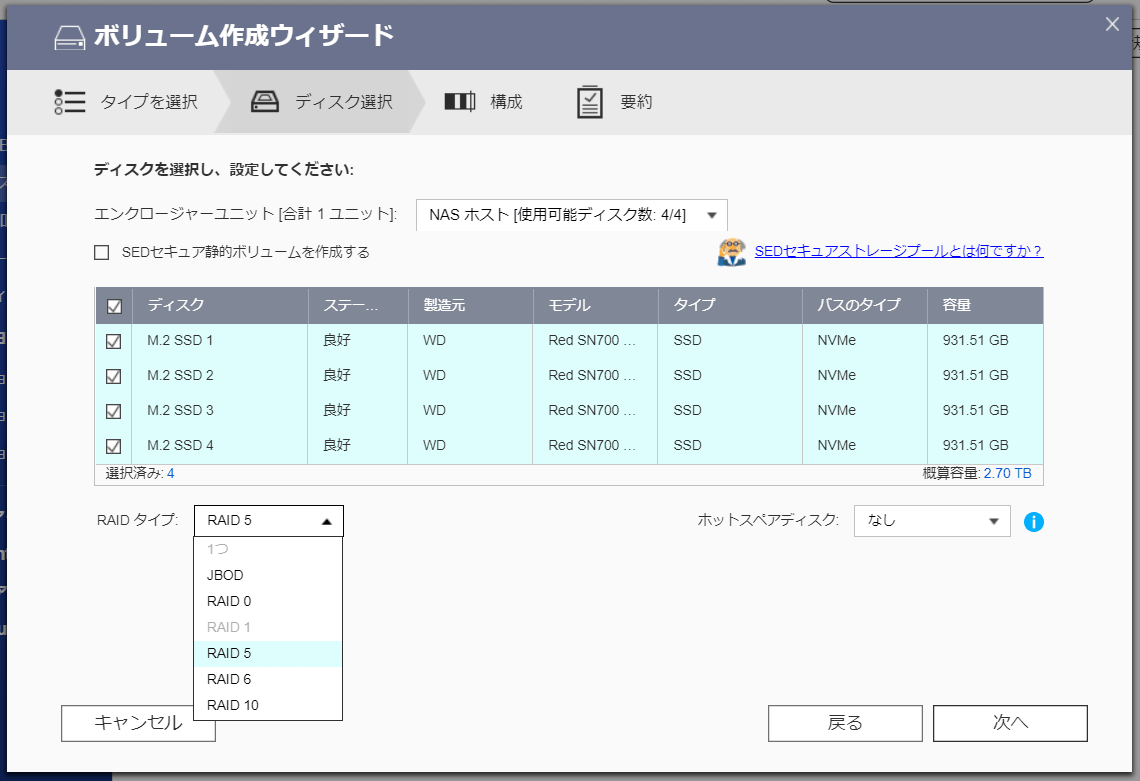Close the volume creation wizard
Screen dimensions: 1140x781
1112,25
